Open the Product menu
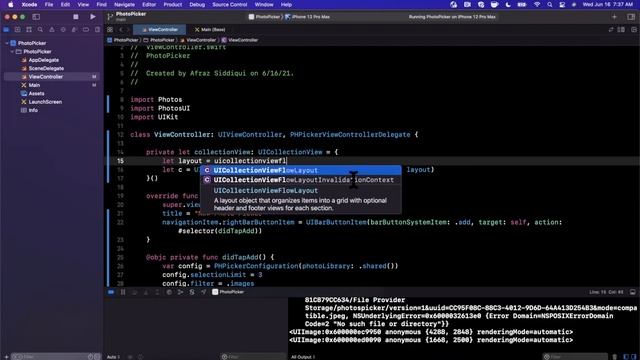 pyautogui.click(x=173, y=4)
